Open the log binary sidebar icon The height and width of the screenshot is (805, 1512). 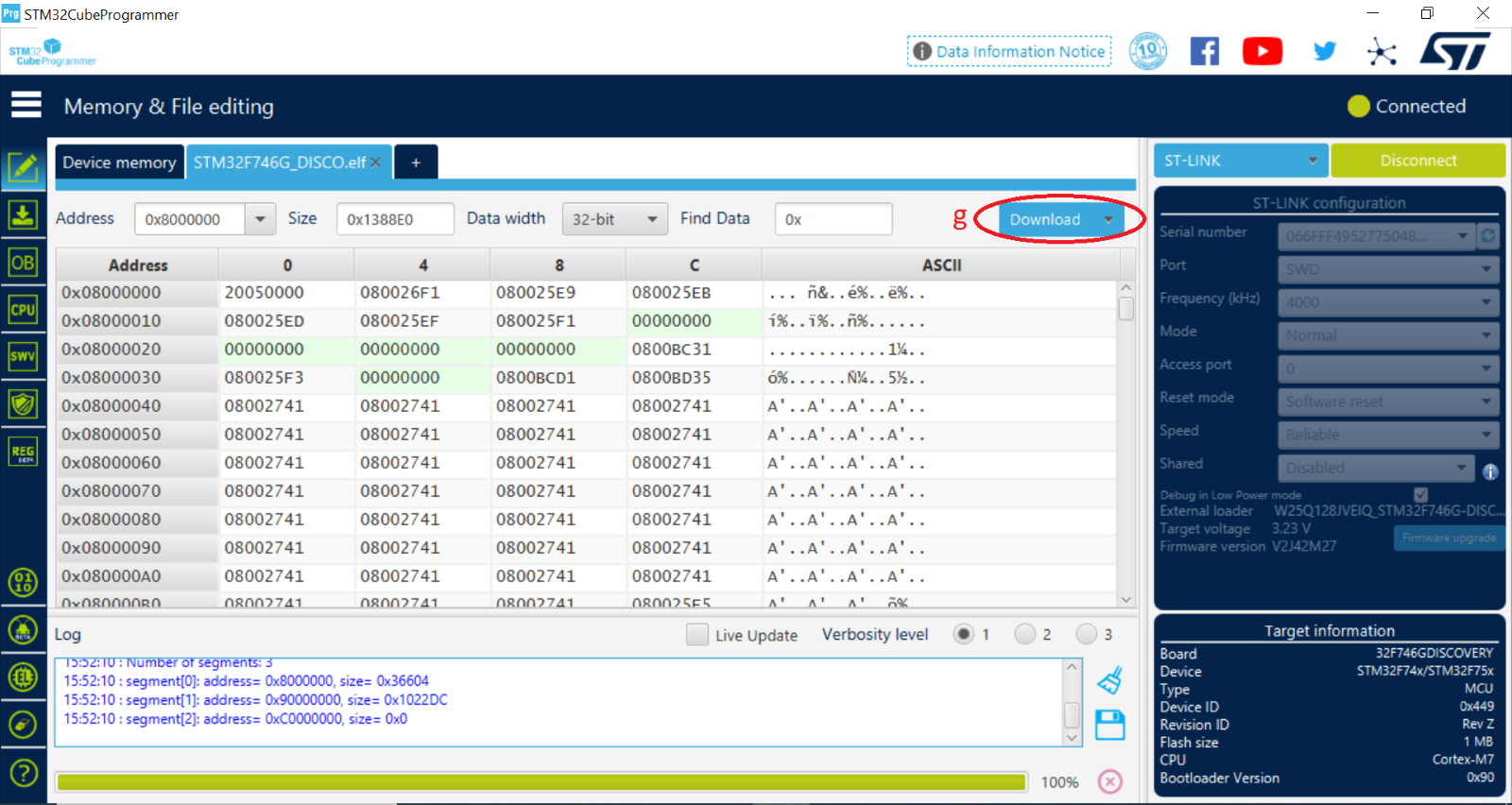pyautogui.click(x=23, y=582)
